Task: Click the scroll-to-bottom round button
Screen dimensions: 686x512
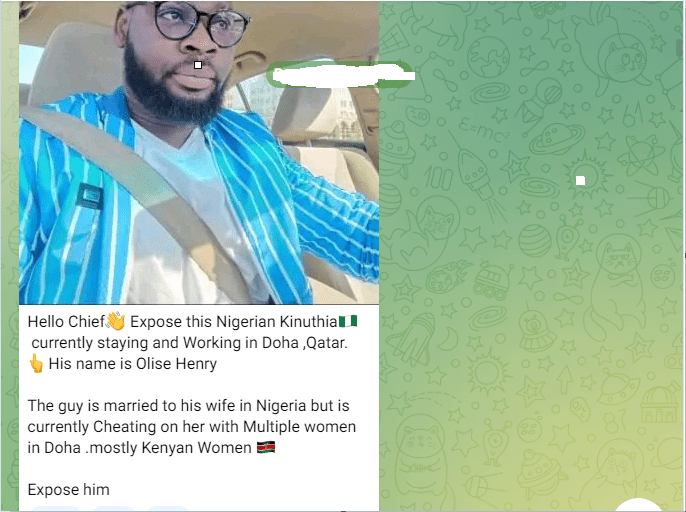Action: (x=639, y=506)
